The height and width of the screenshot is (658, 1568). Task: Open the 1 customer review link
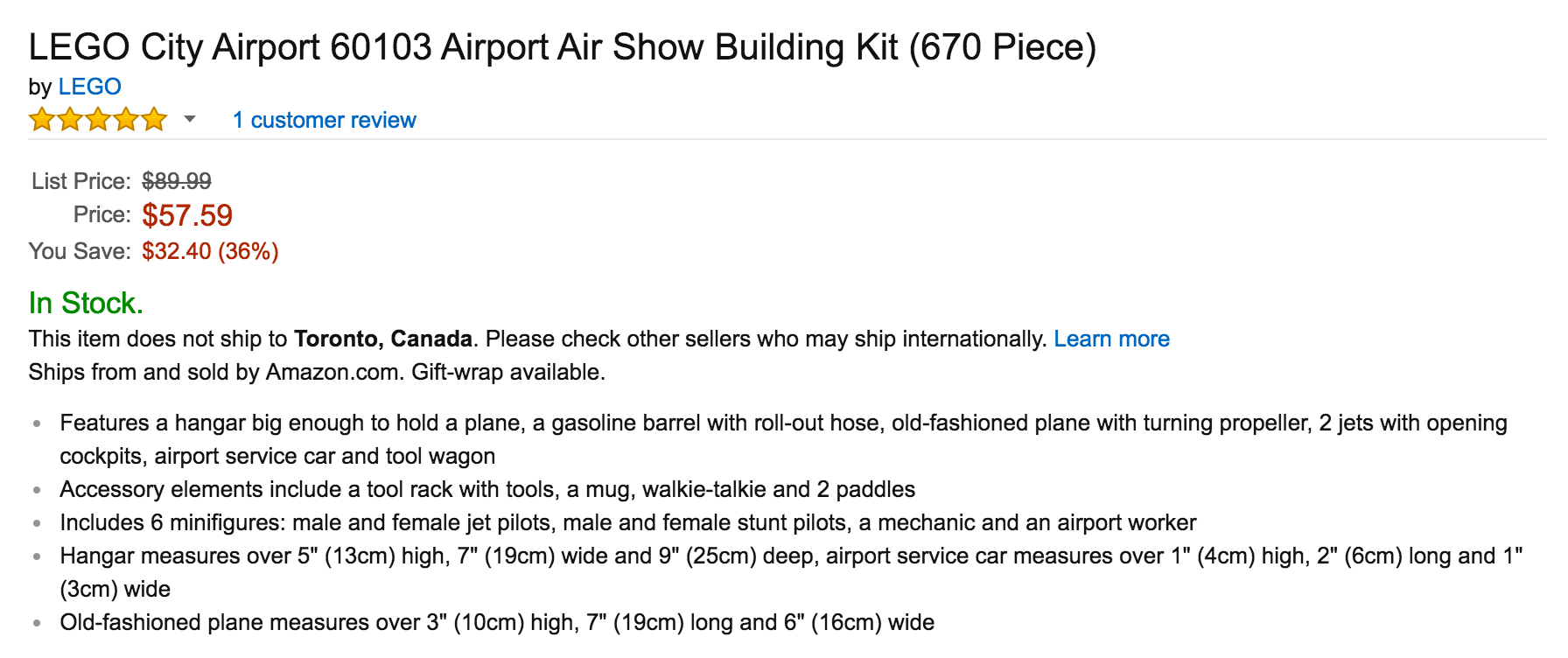coord(324,120)
